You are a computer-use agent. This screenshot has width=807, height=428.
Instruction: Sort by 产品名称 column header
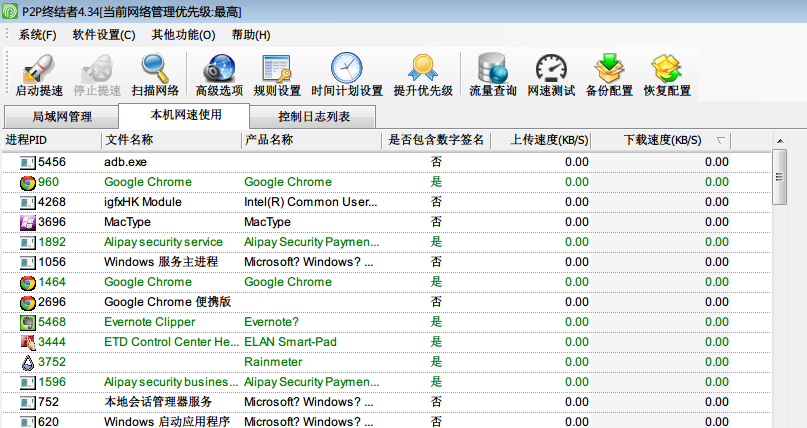[311, 140]
